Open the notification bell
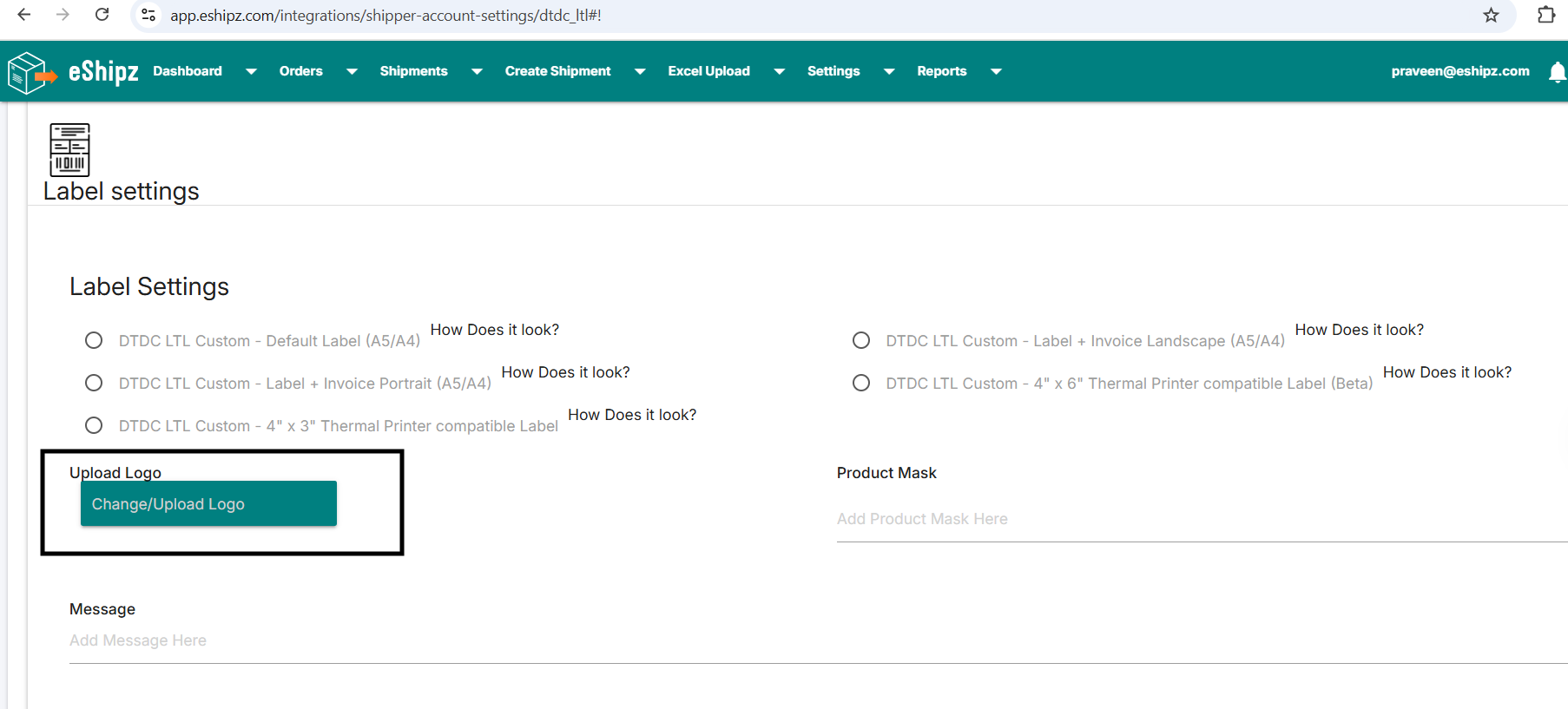This screenshot has height=709, width=1568. 1558,72
